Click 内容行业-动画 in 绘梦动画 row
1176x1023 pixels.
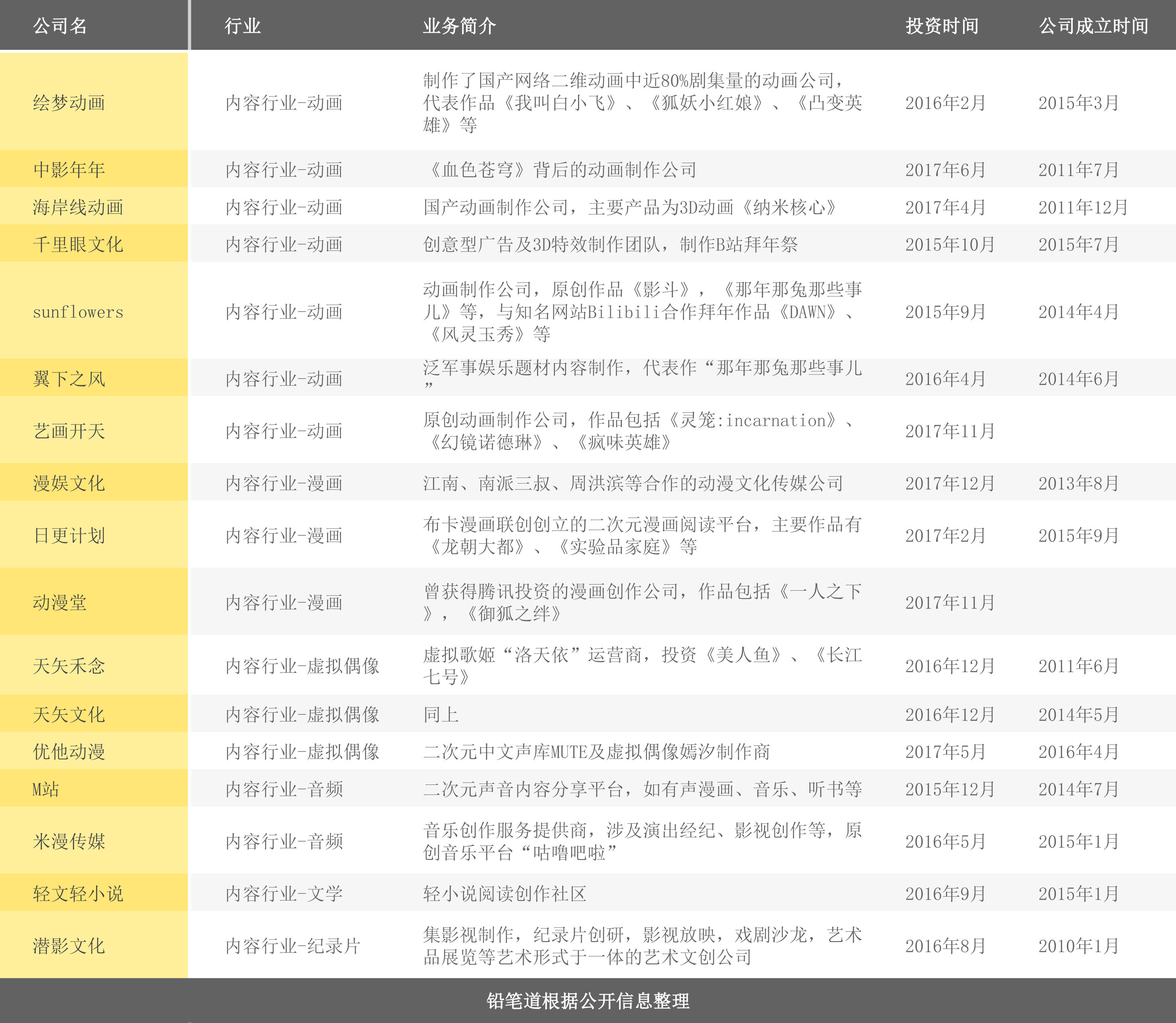pyautogui.click(x=284, y=103)
